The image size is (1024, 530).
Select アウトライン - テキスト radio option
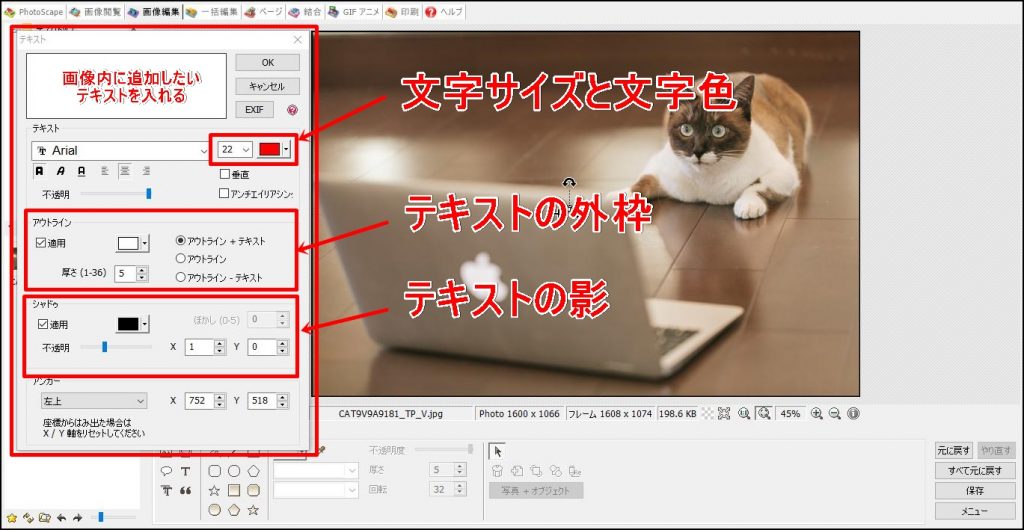(x=181, y=277)
